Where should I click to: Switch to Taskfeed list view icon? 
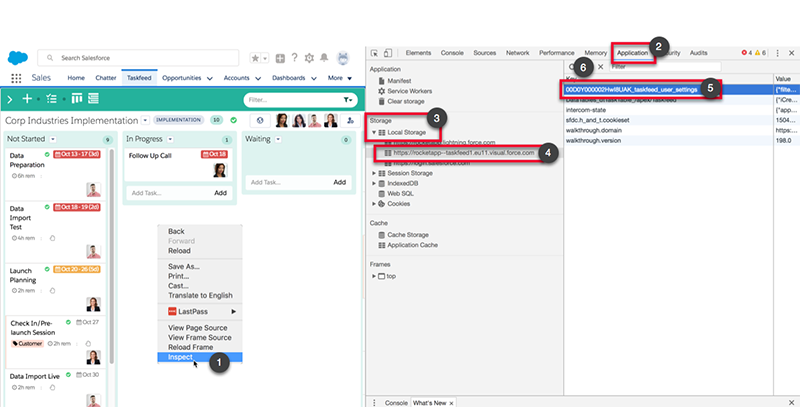(x=93, y=98)
